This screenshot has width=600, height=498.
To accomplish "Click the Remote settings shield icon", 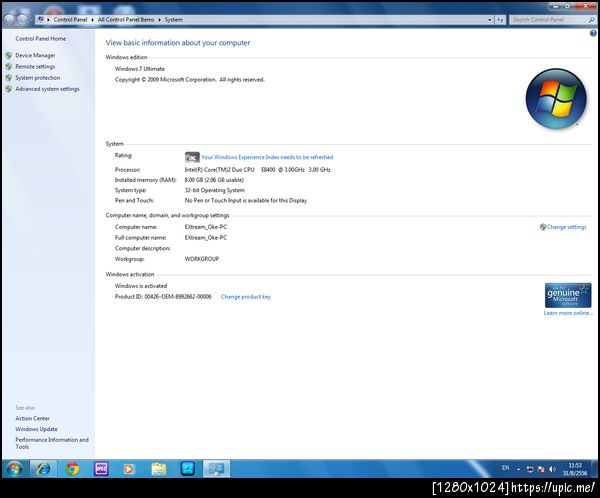I will 9,67.
